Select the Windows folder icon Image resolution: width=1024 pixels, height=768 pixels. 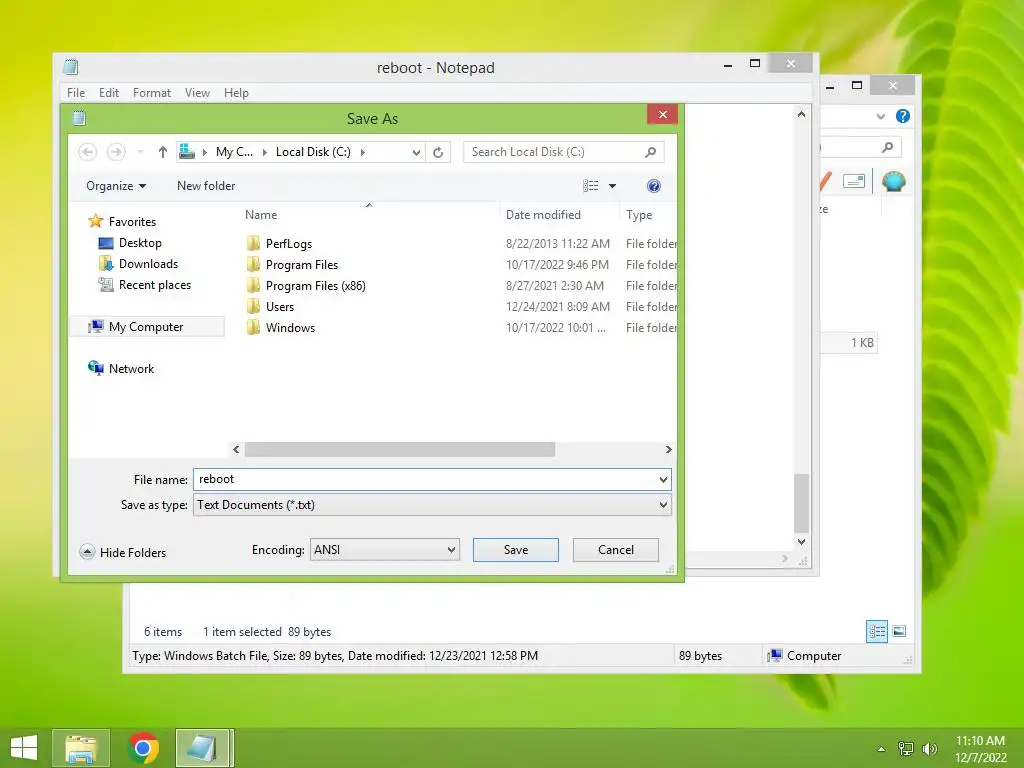coord(253,327)
